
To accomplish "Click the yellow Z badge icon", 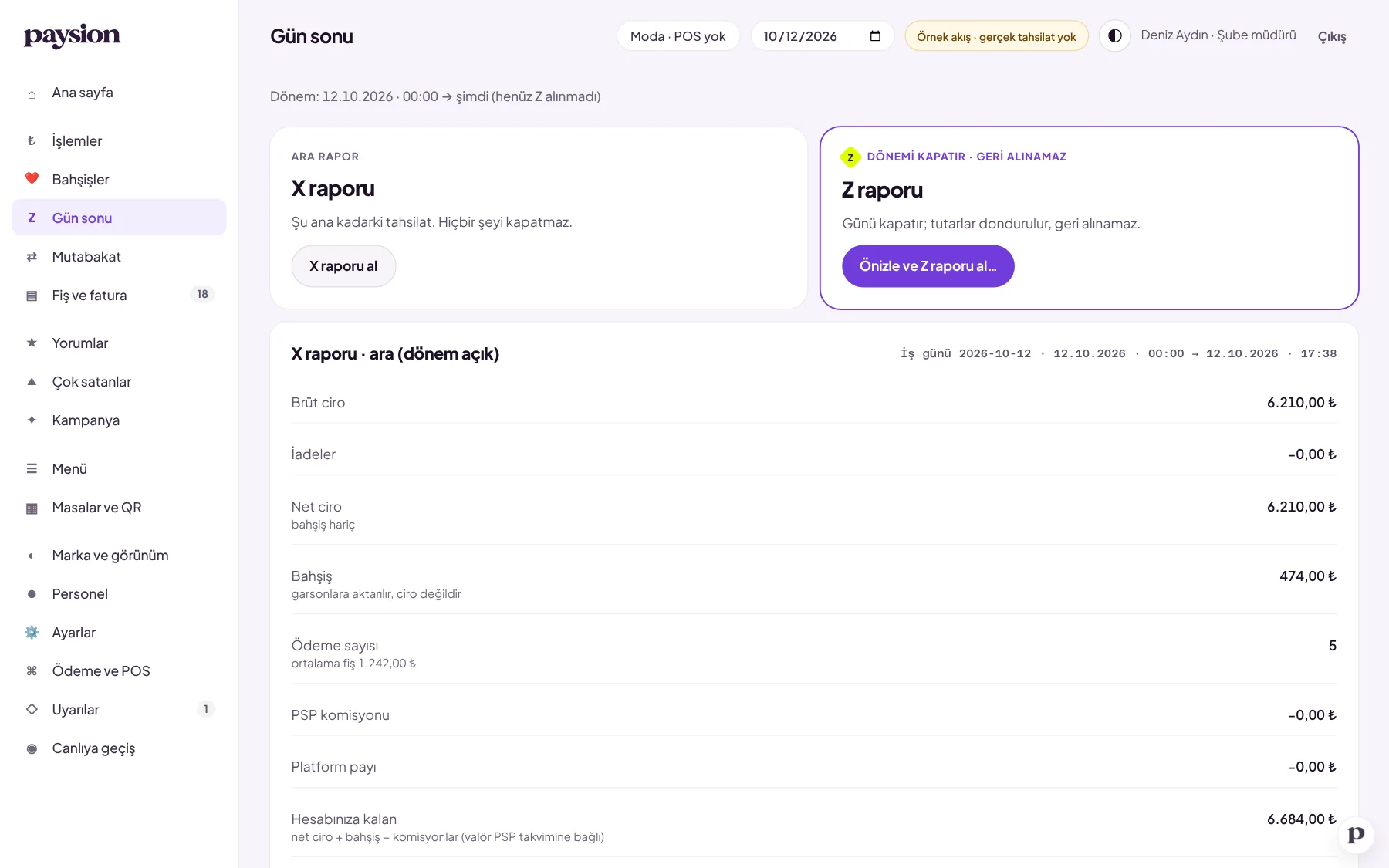I will click(850, 157).
